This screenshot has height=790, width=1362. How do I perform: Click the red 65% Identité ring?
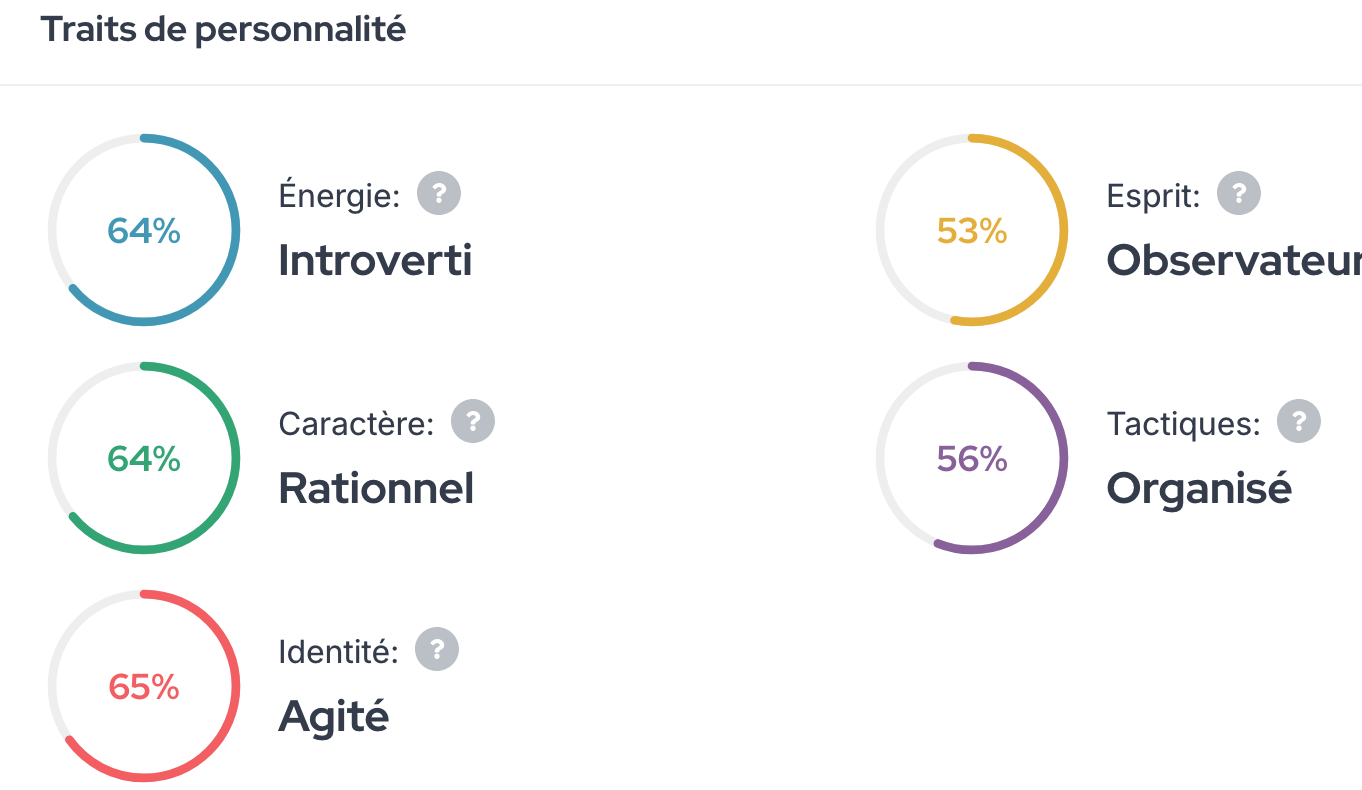(144, 687)
